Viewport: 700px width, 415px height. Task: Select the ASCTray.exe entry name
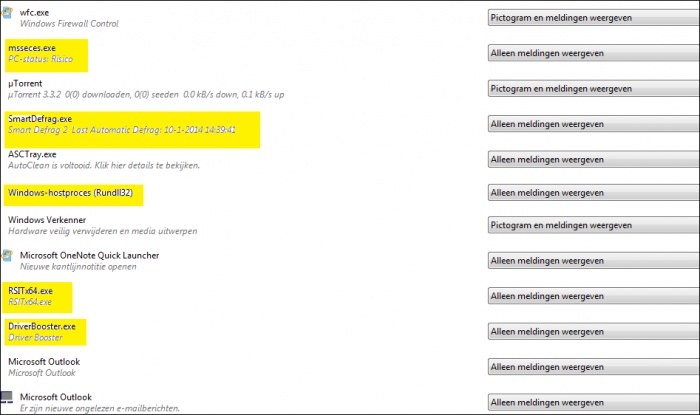click(32, 154)
